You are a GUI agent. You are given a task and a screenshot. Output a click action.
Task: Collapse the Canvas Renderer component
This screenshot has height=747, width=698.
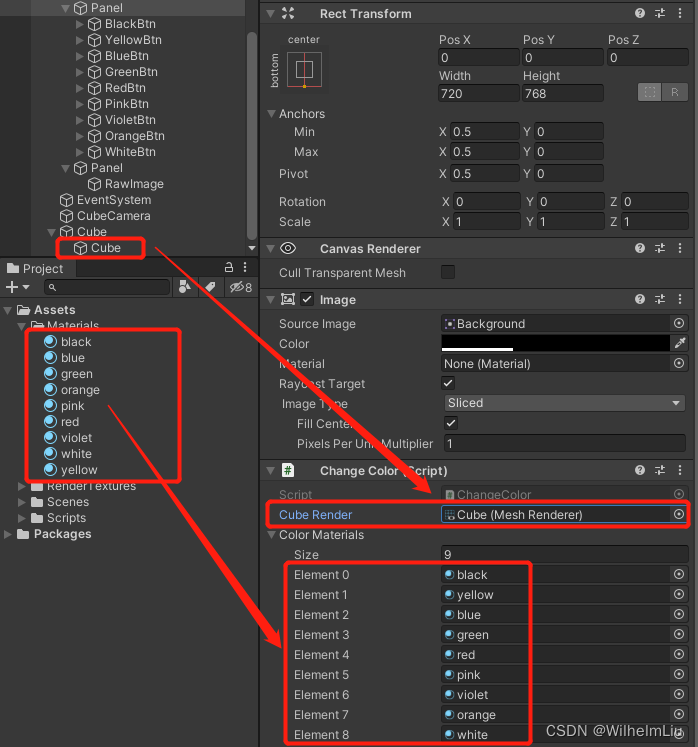pyautogui.click(x=271, y=248)
